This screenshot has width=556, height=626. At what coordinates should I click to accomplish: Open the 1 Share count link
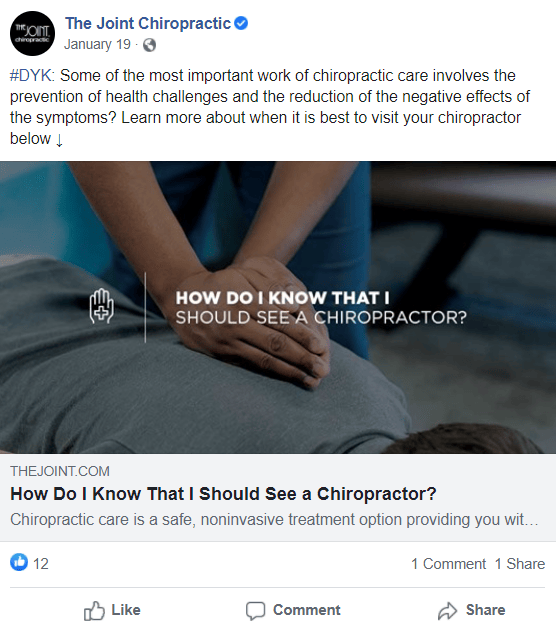pyautogui.click(x=520, y=564)
